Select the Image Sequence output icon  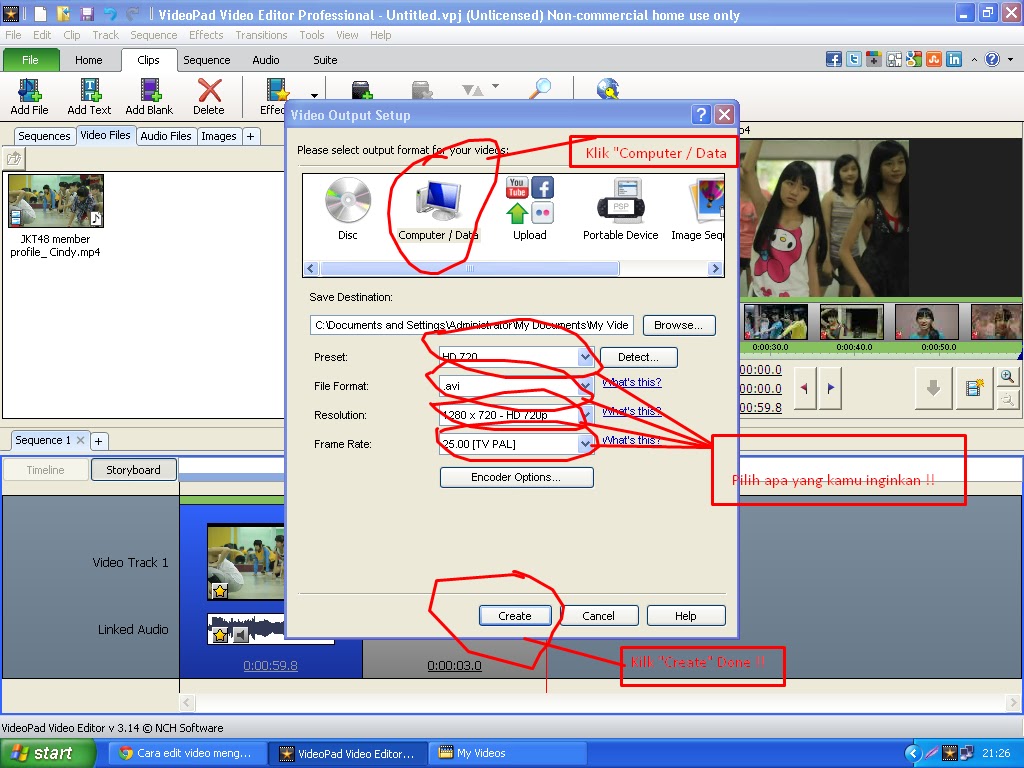click(699, 209)
